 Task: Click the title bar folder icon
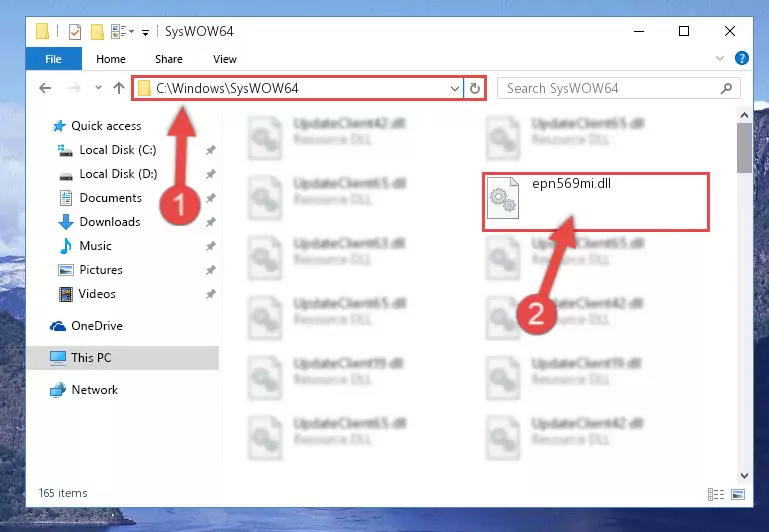[43, 31]
